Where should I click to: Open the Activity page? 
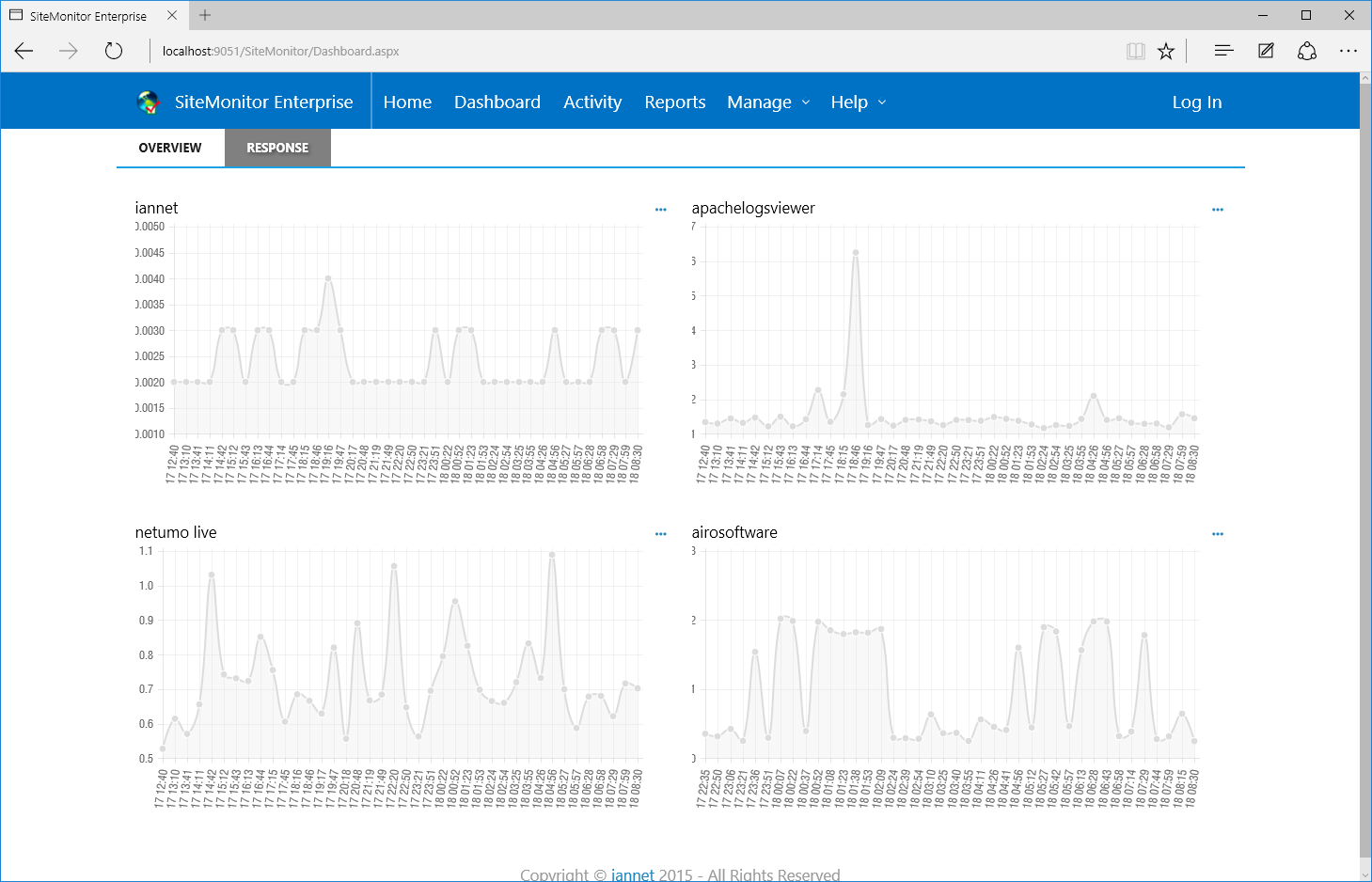click(592, 102)
